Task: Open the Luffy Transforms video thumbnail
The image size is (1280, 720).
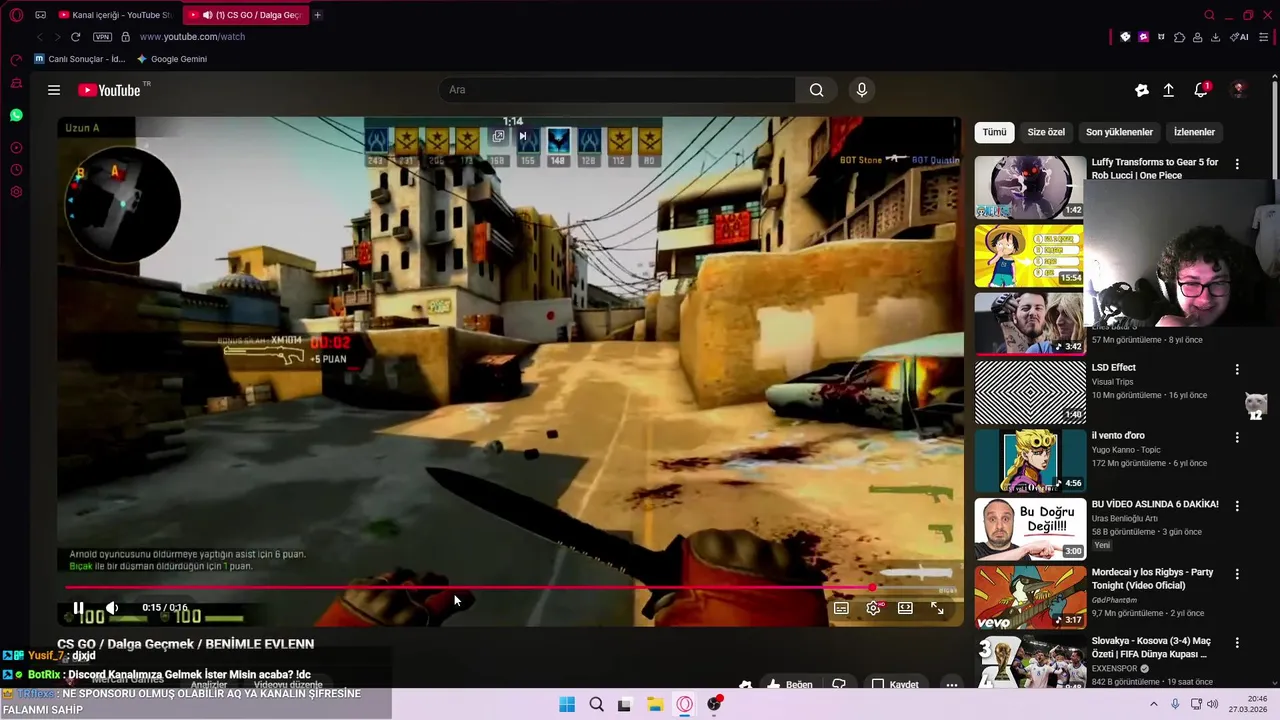Action: (1030, 187)
